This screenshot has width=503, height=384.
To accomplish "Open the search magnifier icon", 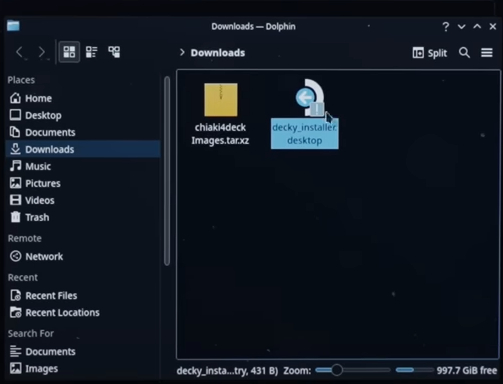I will pos(464,53).
